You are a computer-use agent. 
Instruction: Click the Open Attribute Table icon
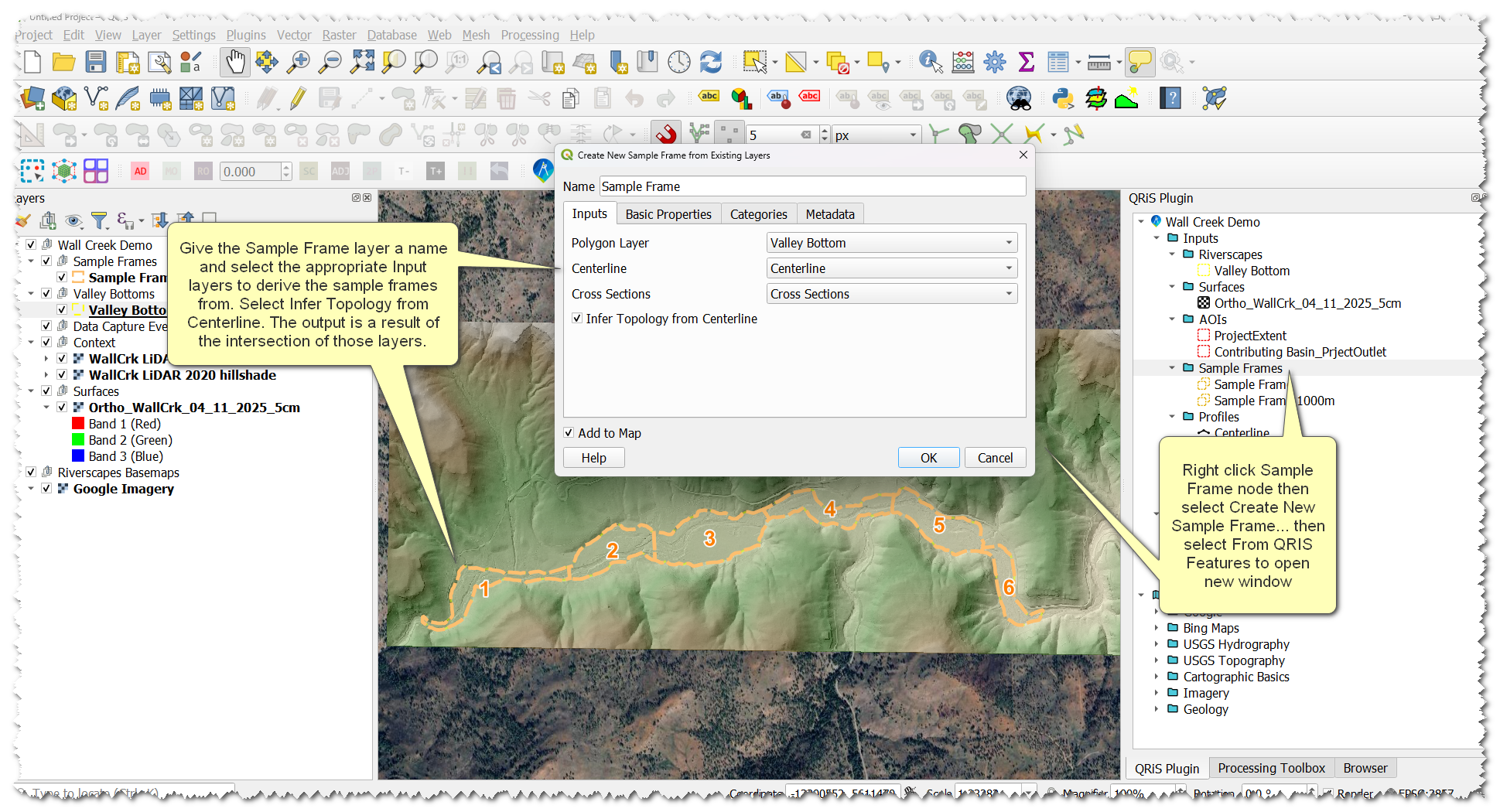(1058, 62)
